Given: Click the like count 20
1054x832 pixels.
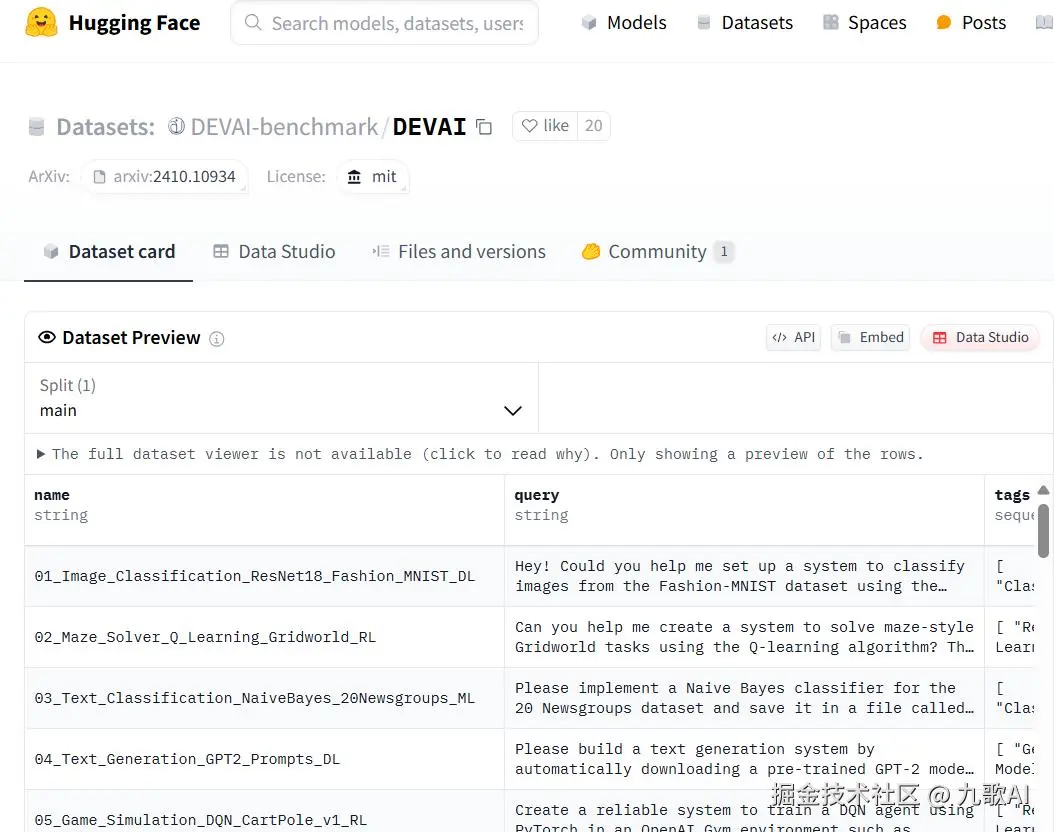Looking at the screenshot, I should (594, 126).
